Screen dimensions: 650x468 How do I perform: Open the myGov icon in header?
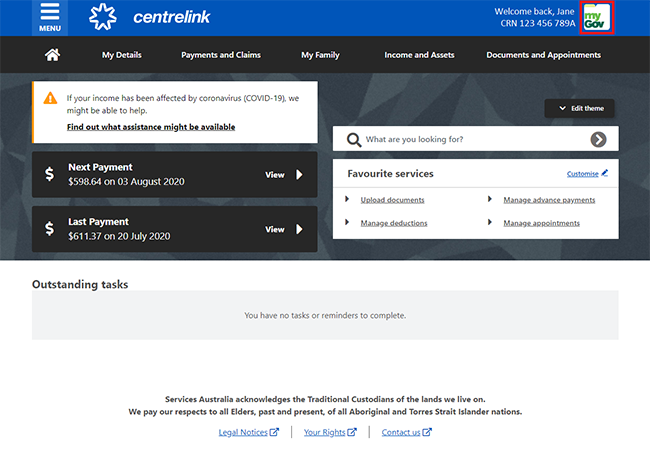pyautogui.click(x=596, y=18)
